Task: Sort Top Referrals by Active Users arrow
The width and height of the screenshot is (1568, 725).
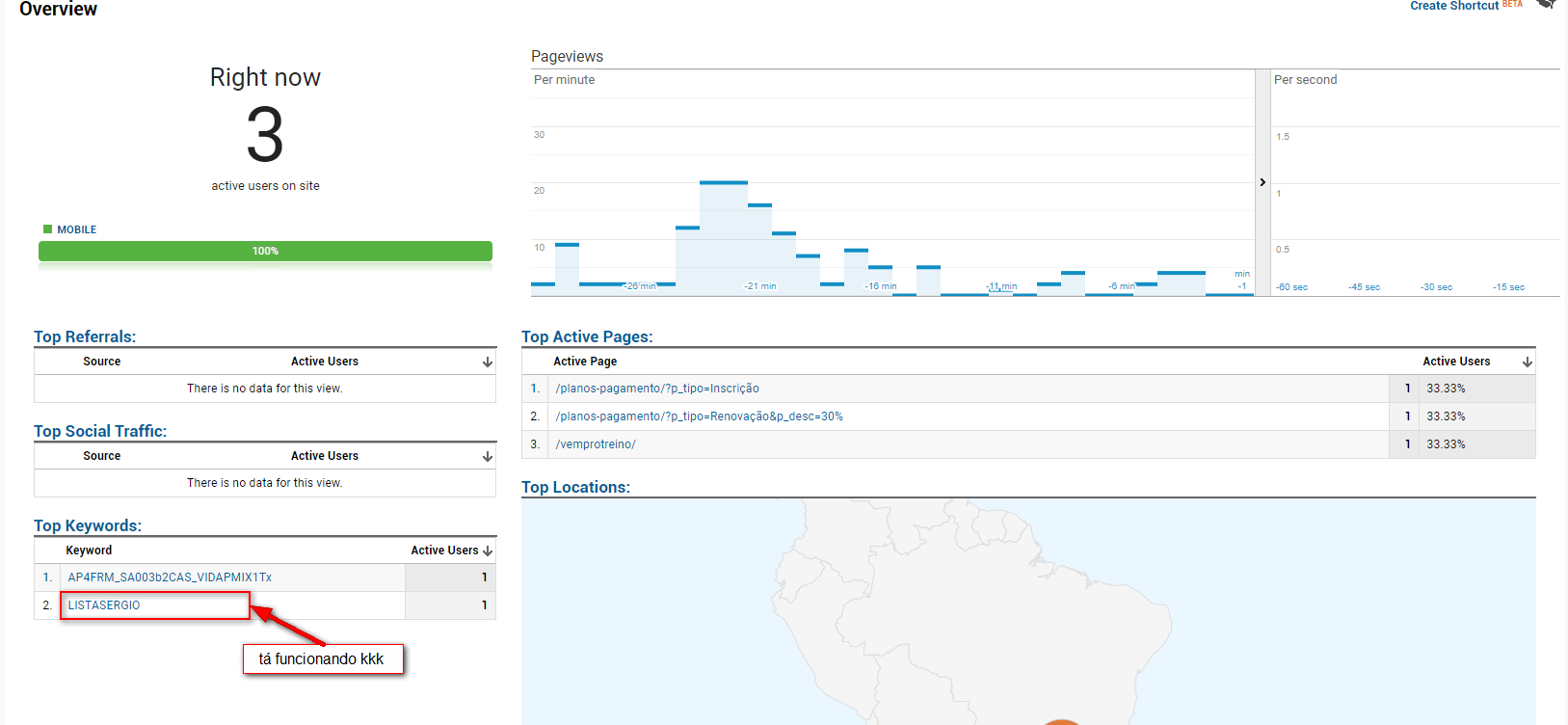Action: [488, 362]
